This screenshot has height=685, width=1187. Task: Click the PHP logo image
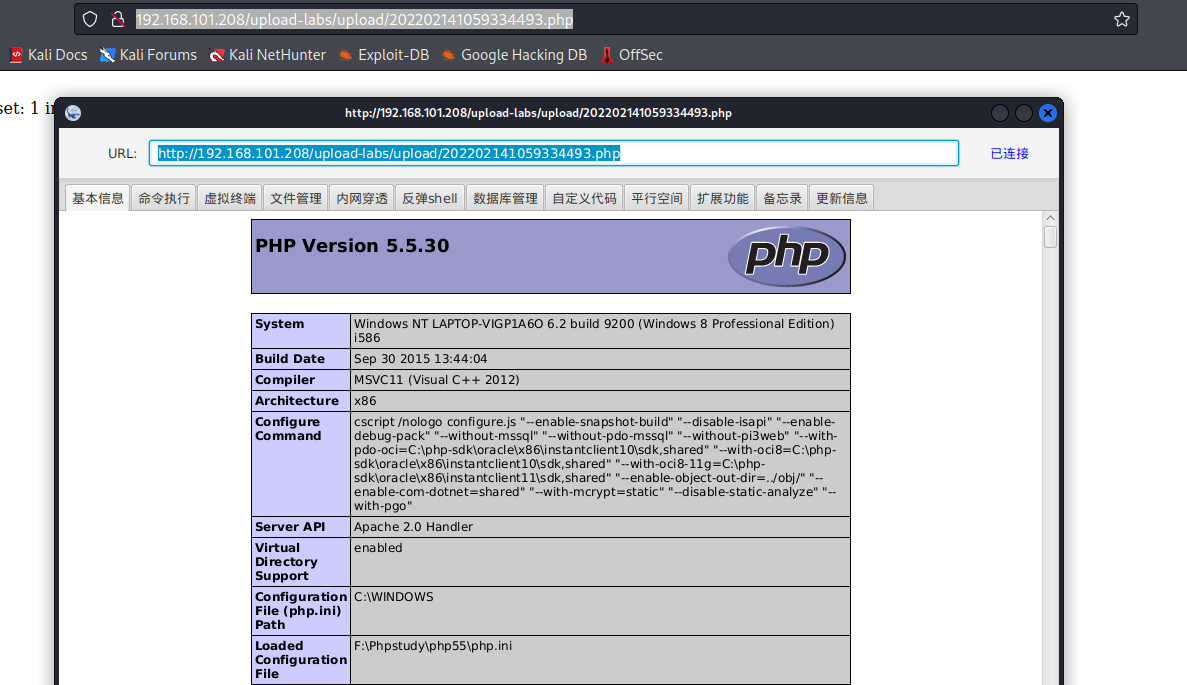pos(787,256)
